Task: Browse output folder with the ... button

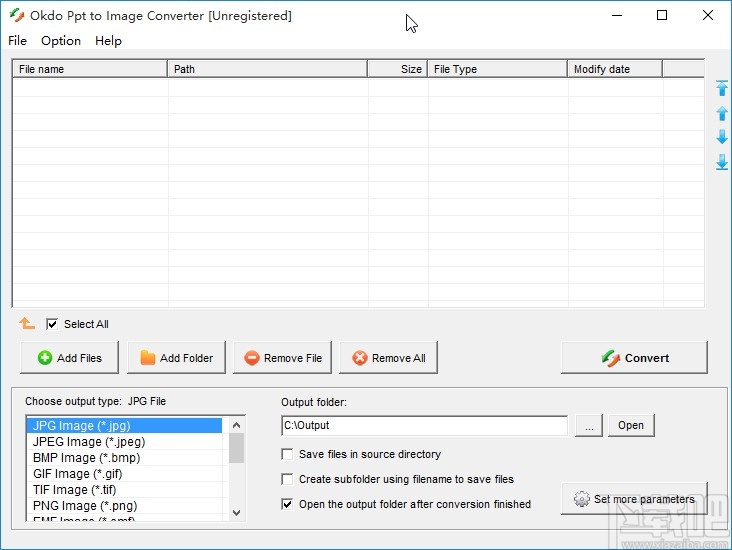Action: tap(589, 425)
